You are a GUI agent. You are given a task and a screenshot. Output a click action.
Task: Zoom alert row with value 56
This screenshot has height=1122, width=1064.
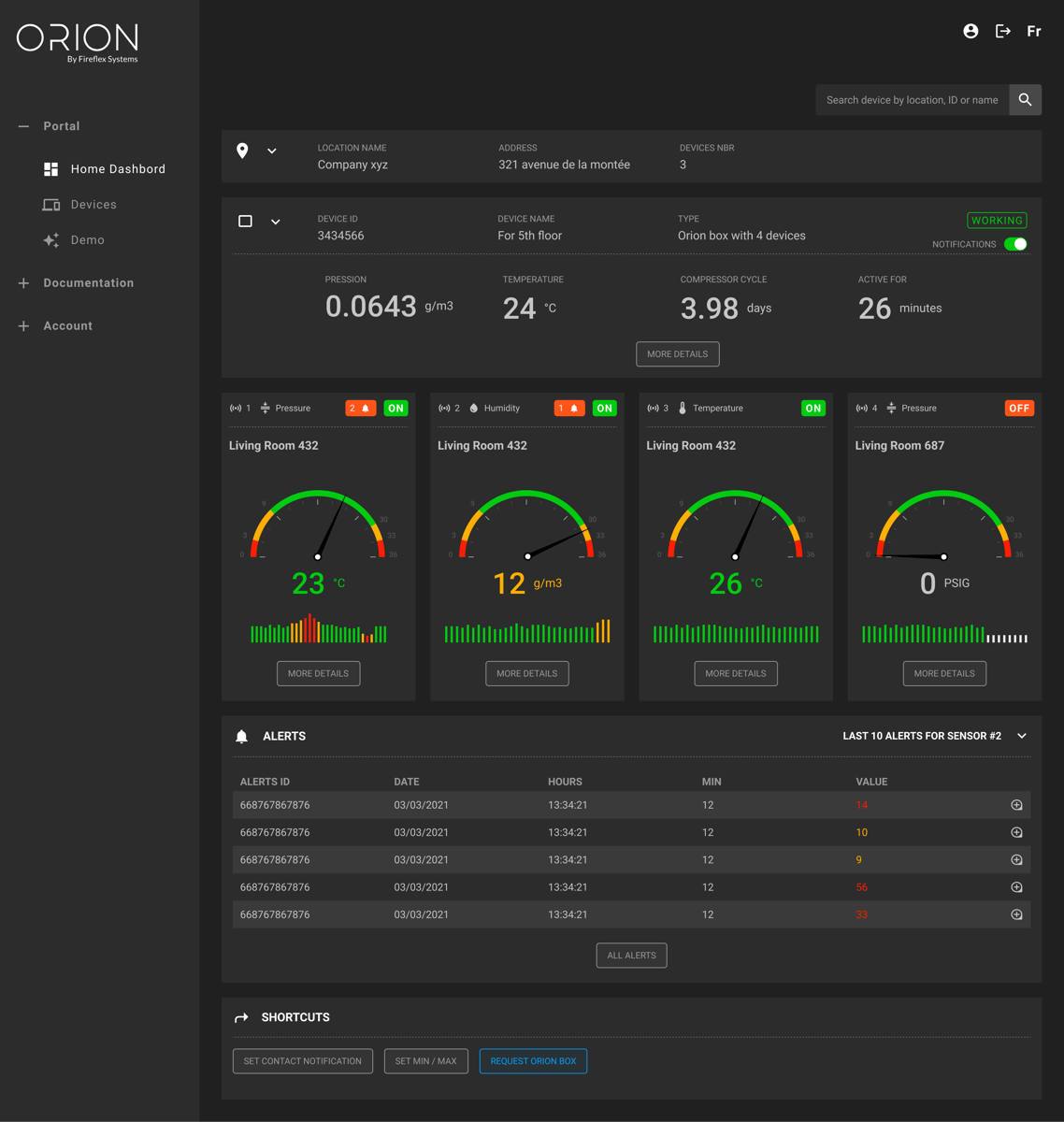(1016, 887)
